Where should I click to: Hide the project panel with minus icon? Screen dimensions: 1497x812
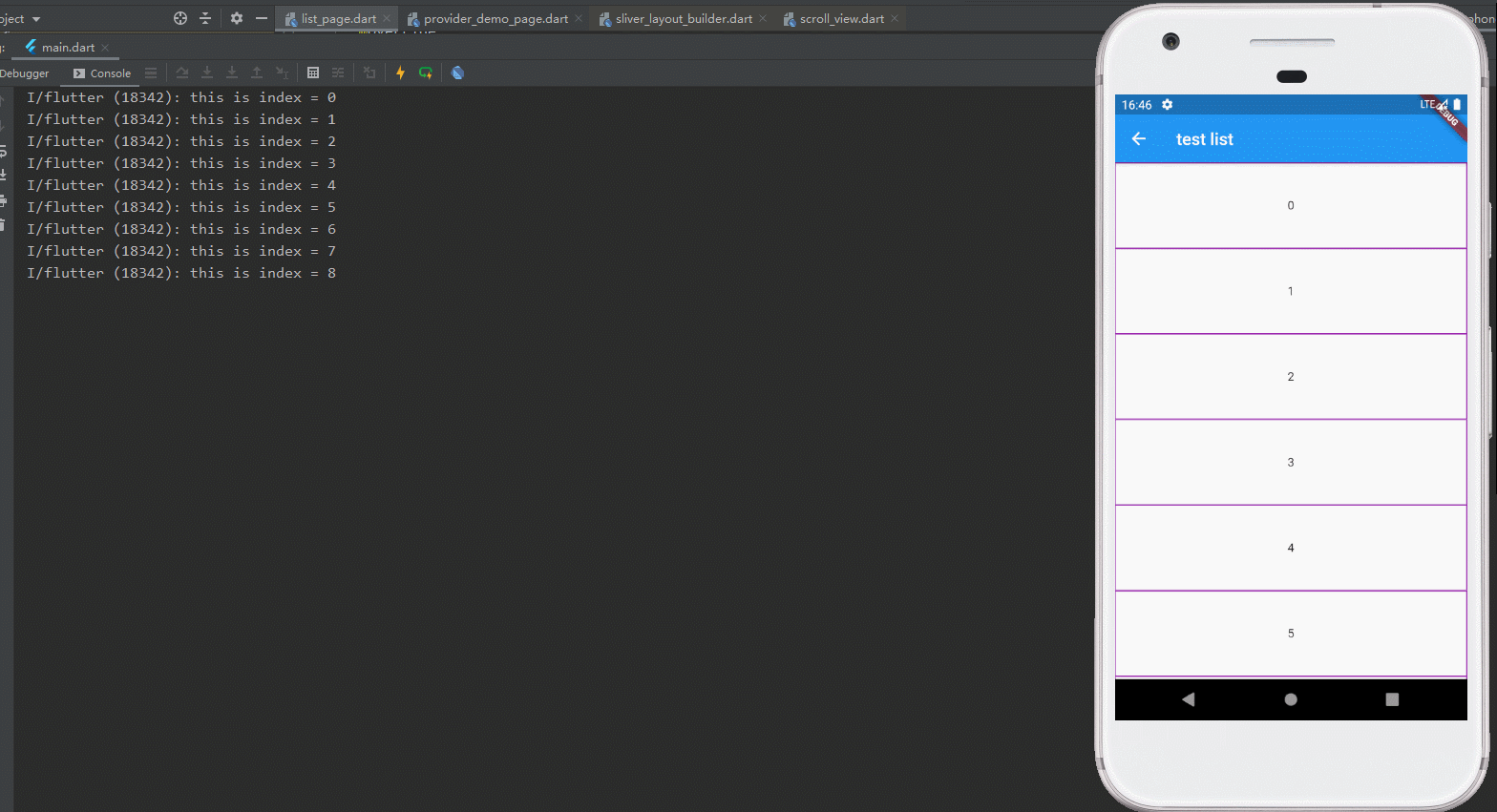click(x=262, y=18)
